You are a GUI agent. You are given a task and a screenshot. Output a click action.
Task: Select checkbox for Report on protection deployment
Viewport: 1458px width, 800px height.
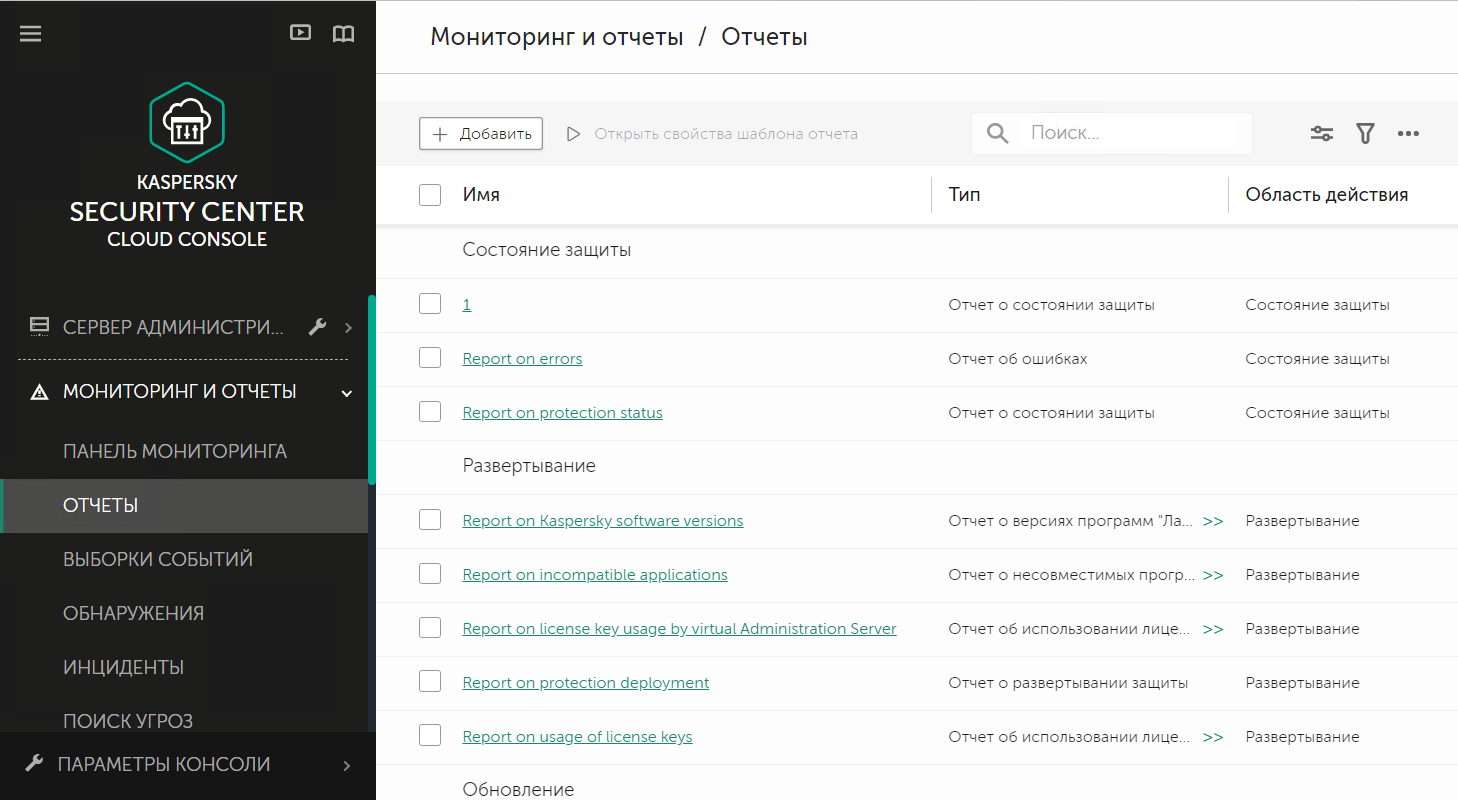coord(430,682)
